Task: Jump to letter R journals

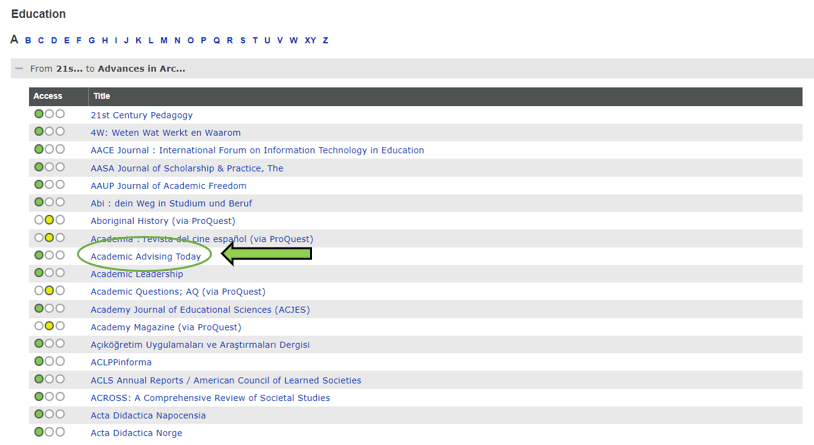Action: point(229,41)
